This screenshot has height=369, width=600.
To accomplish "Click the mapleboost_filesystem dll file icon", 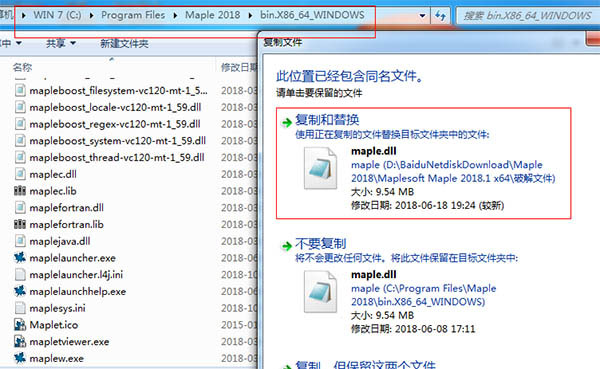I will (x=20, y=90).
